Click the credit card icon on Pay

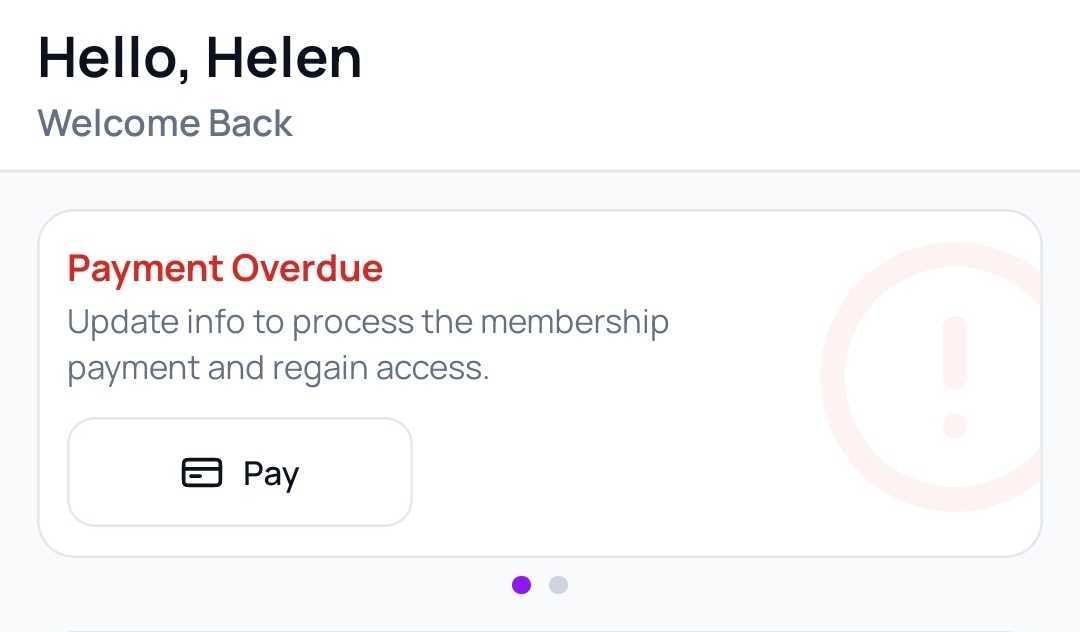(x=202, y=472)
